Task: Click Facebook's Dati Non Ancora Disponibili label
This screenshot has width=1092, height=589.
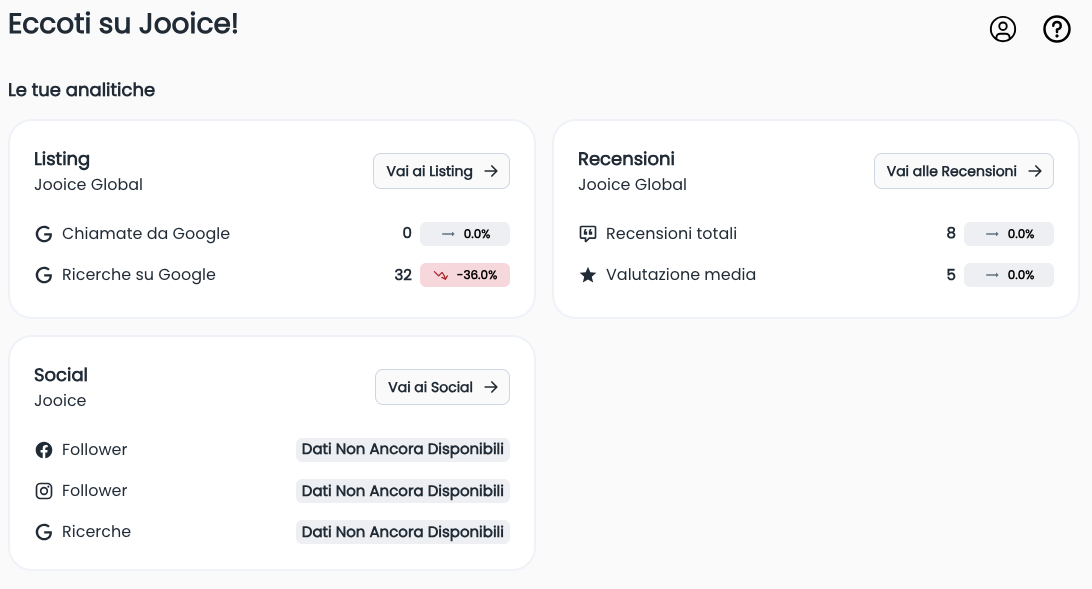Action: pos(402,450)
